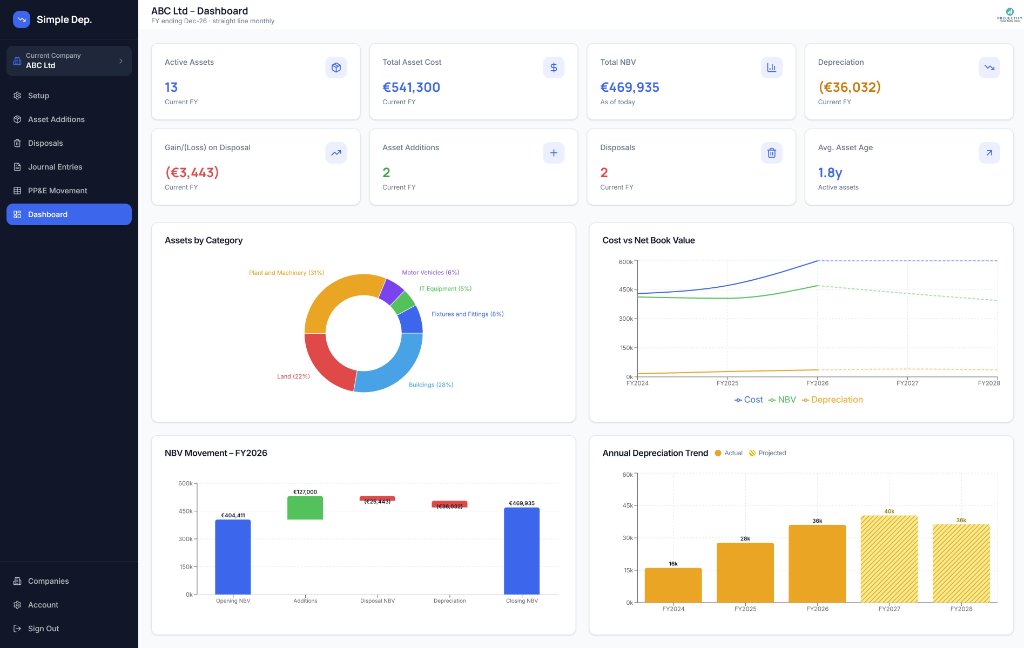
Task: Click the Simple Dep. logo icon
Action: pos(22,20)
